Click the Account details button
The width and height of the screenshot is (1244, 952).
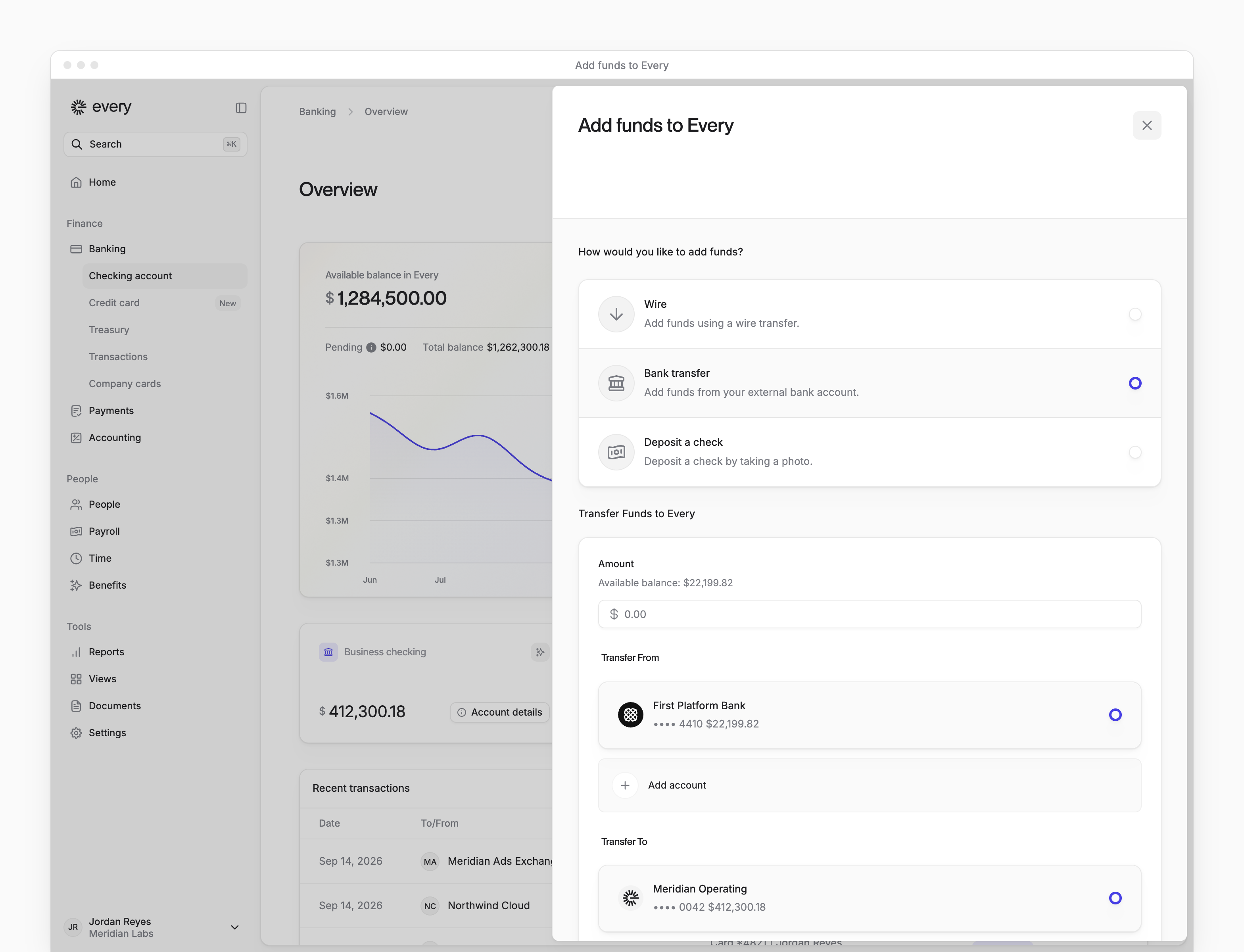[x=500, y=712]
